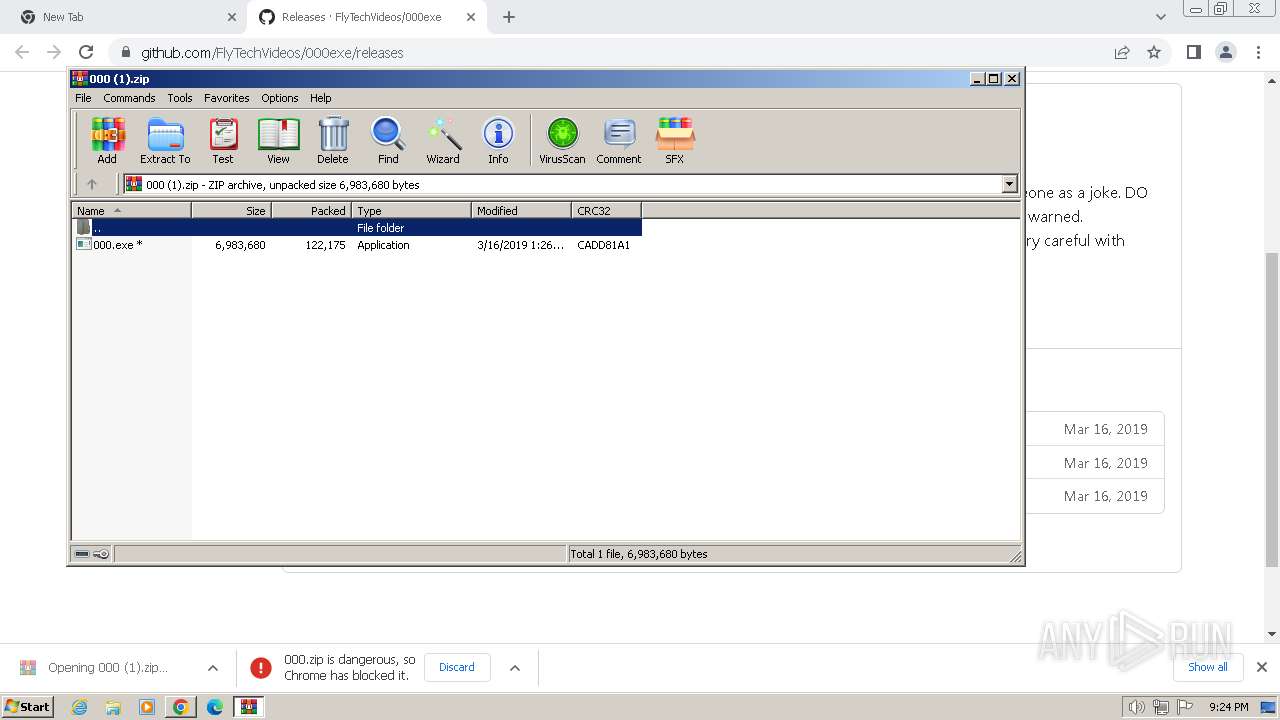Share this page icon in address bar
Image resolution: width=1280 pixels, height=720 pixels.
1122,52
